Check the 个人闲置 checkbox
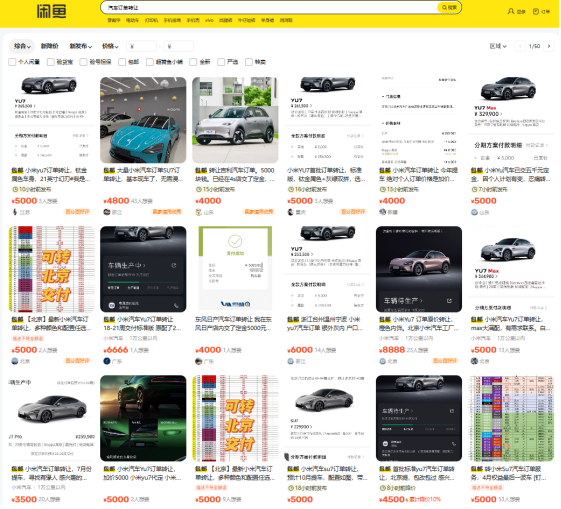The width and height of the screenshot is (561, 509). point(12,62)
